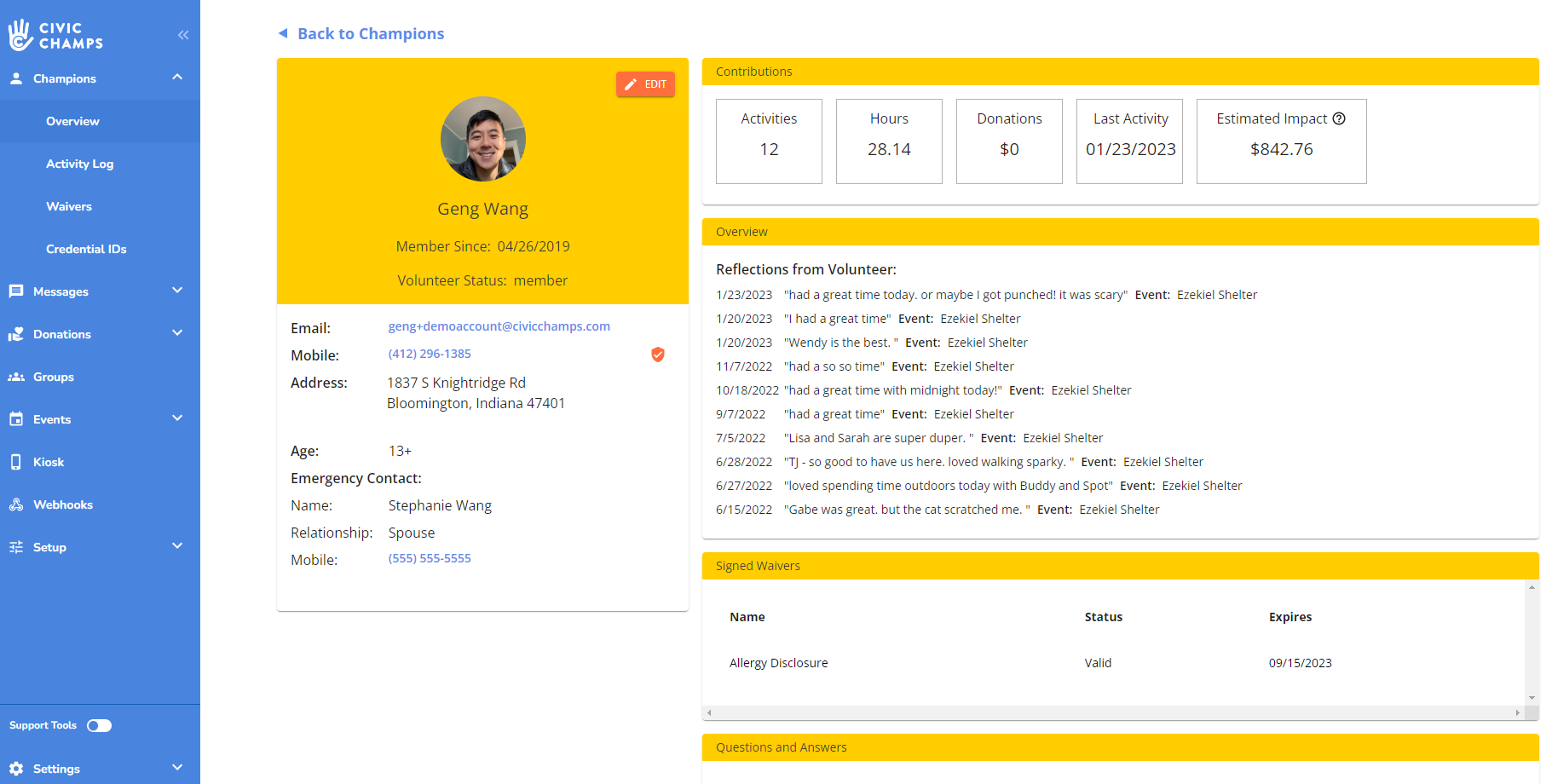This screenshot has width=1552, height=784.
Task: Click the Estimated Impact help icon
Action: 1339,118
